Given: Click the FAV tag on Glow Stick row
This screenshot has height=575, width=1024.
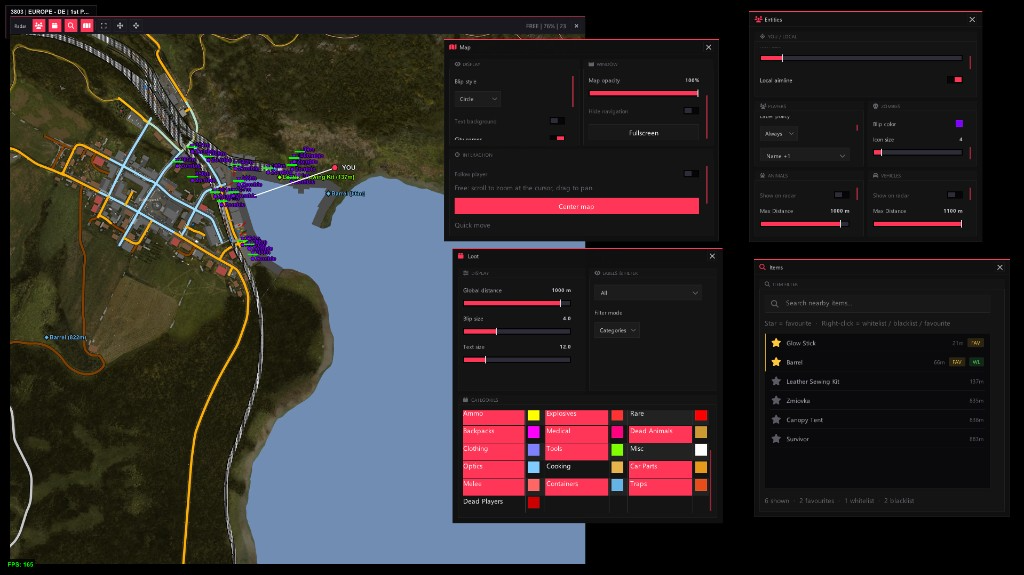Looking at the screenshot, I should click(976, 343).
